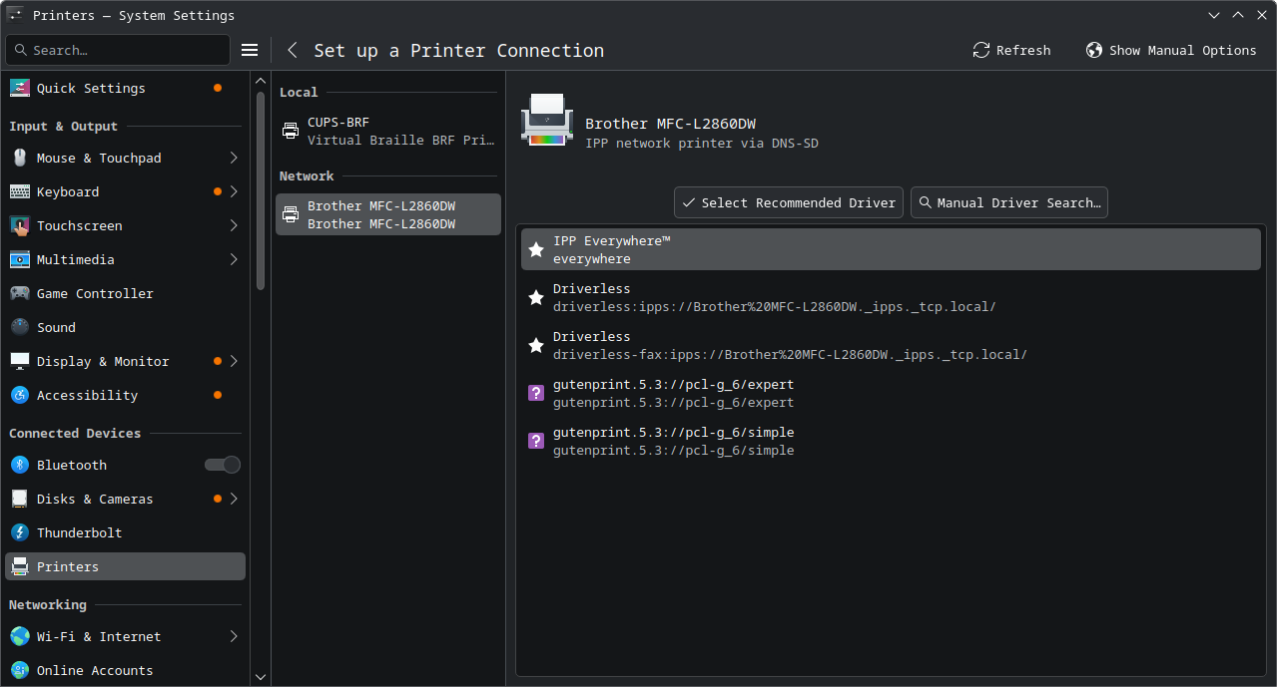Open Accessibility settings
Image resolution: width=1277 pixels, height=687 pixels.
pyautogui.click(x=87, y=396)
